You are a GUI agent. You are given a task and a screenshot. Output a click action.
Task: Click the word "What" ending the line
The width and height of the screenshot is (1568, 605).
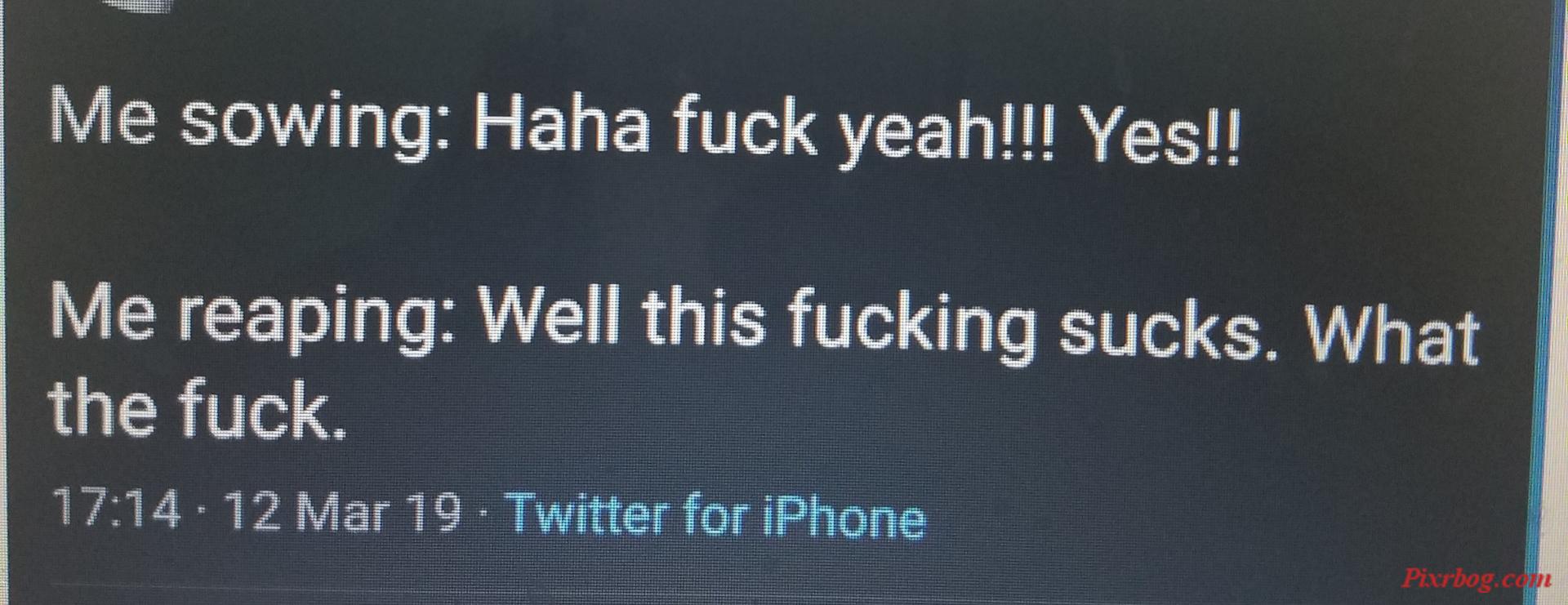(x=1391, y=335)
